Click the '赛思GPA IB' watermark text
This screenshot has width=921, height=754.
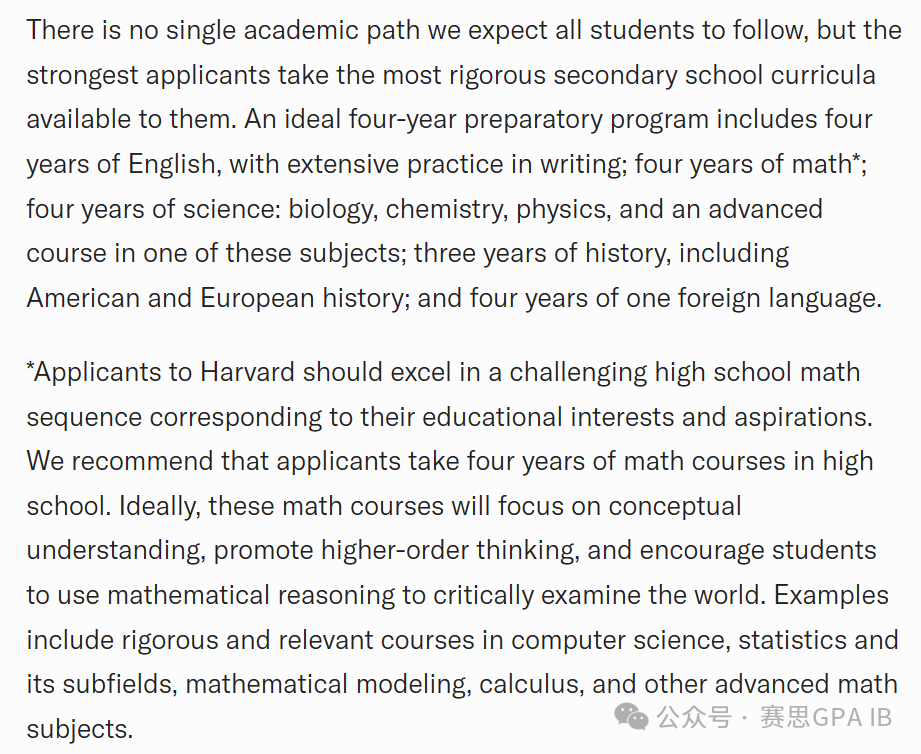click(825, 717)
